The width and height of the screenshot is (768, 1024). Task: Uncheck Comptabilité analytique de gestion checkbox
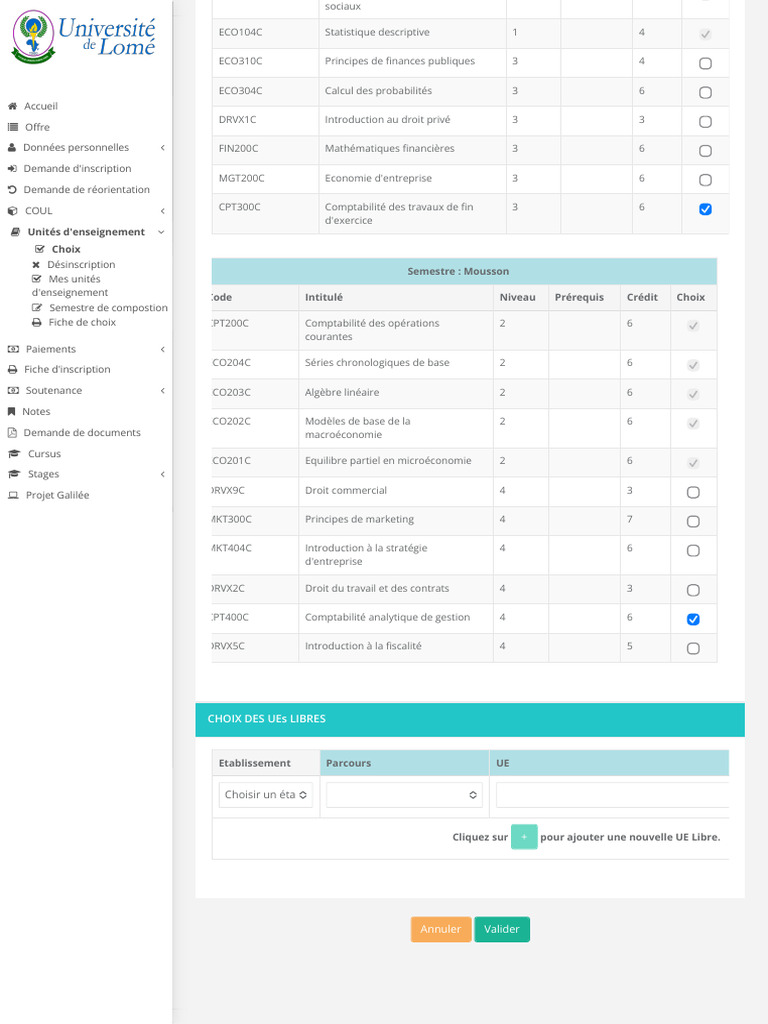[x=694, y=619]
